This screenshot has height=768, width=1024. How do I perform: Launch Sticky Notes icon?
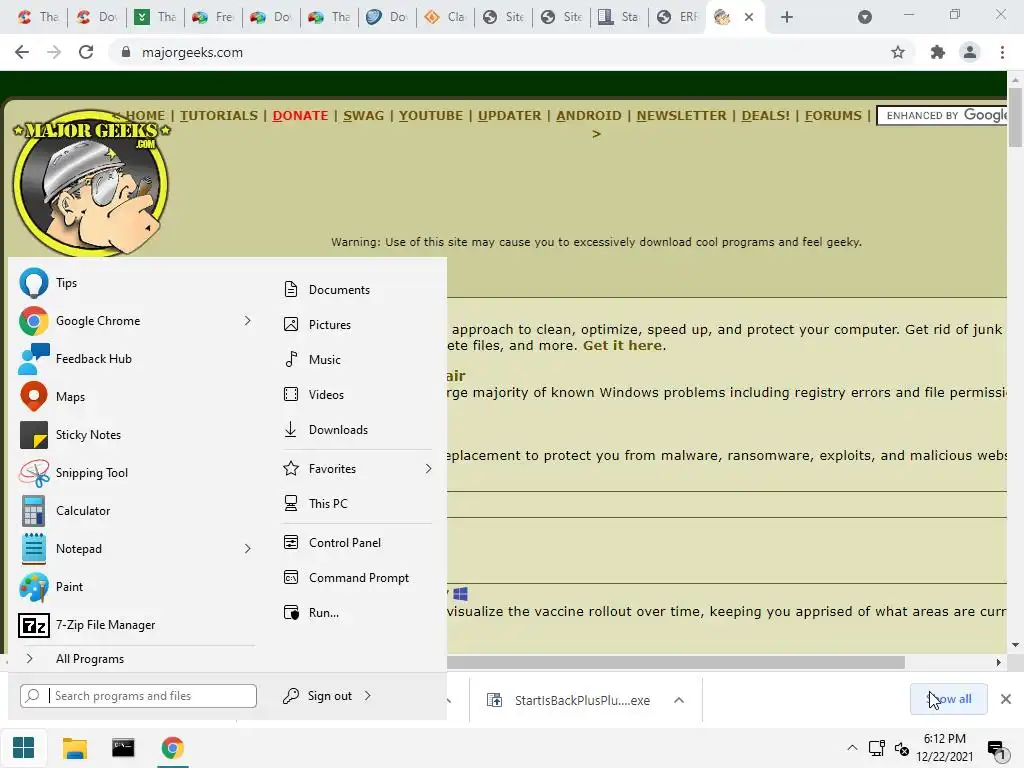coord(33,435)
